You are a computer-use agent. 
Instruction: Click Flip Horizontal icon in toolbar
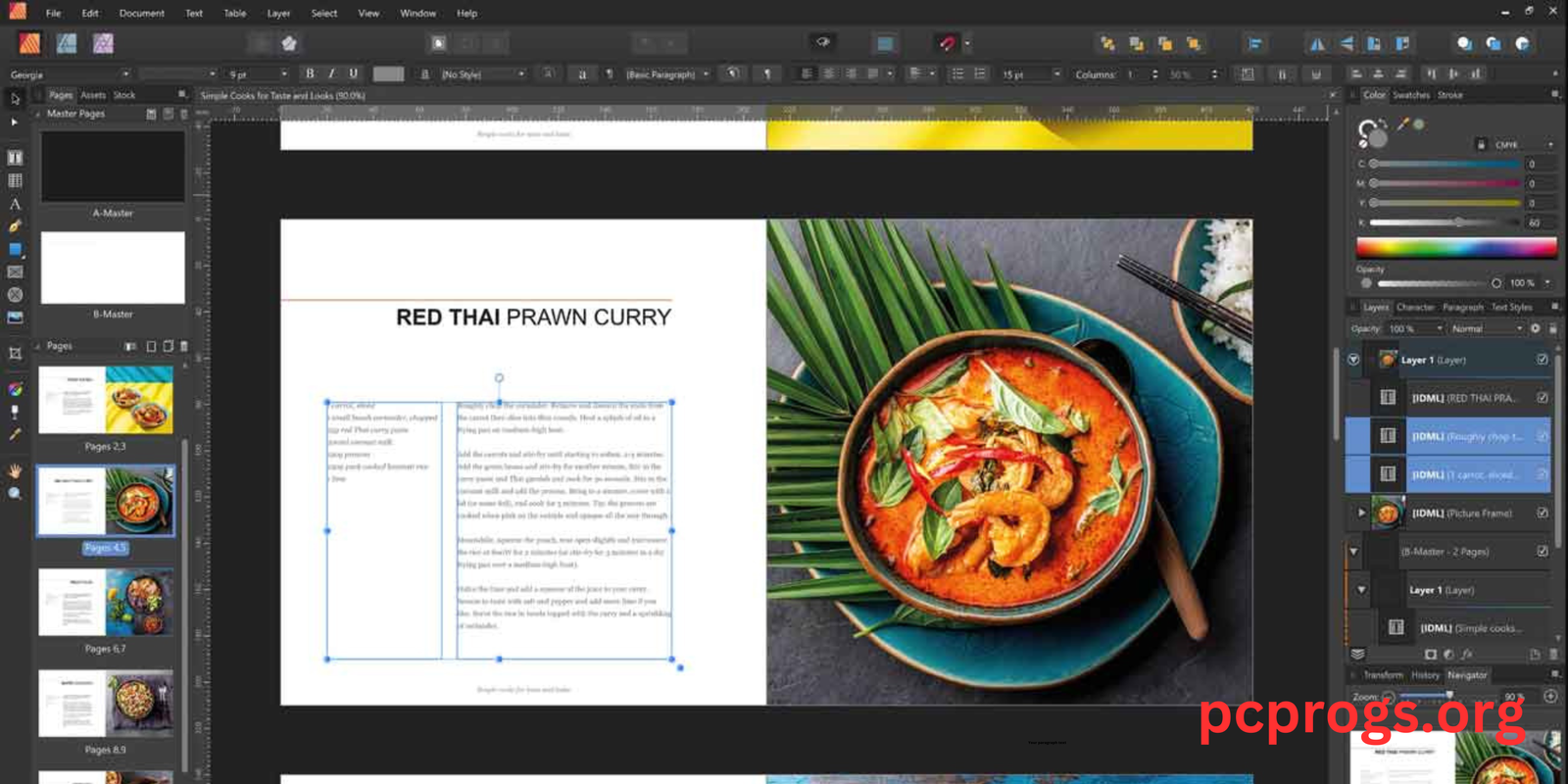pyautogui.click(x=1318, y=43)
